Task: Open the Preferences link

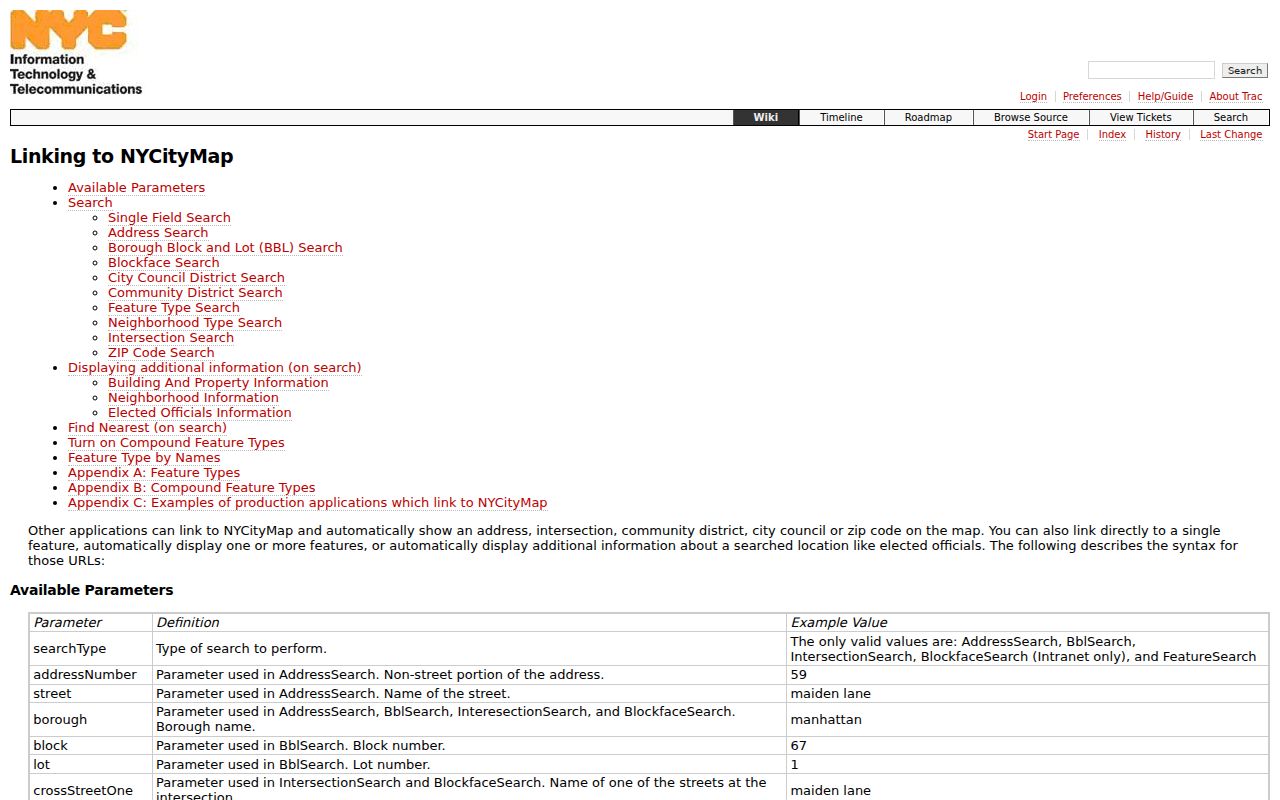Action: 1092,97
